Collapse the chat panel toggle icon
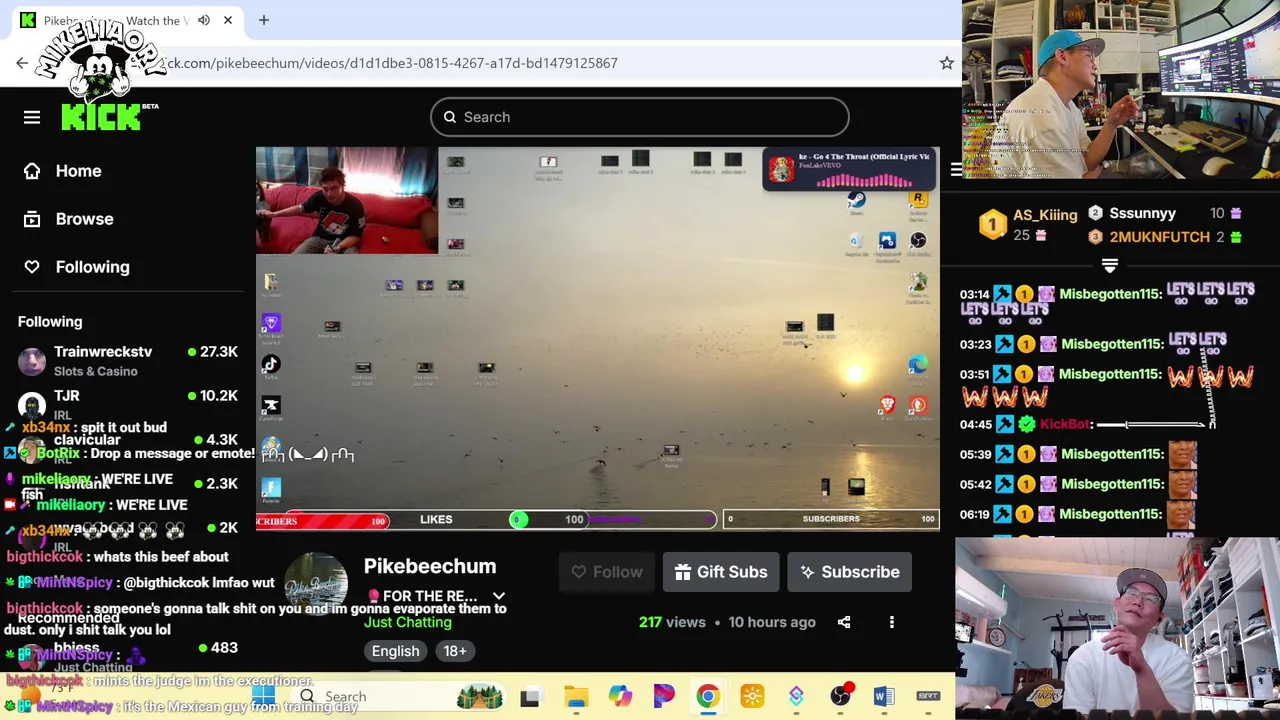The height and width of the screenshot is (720, 1280). [957, 170]
